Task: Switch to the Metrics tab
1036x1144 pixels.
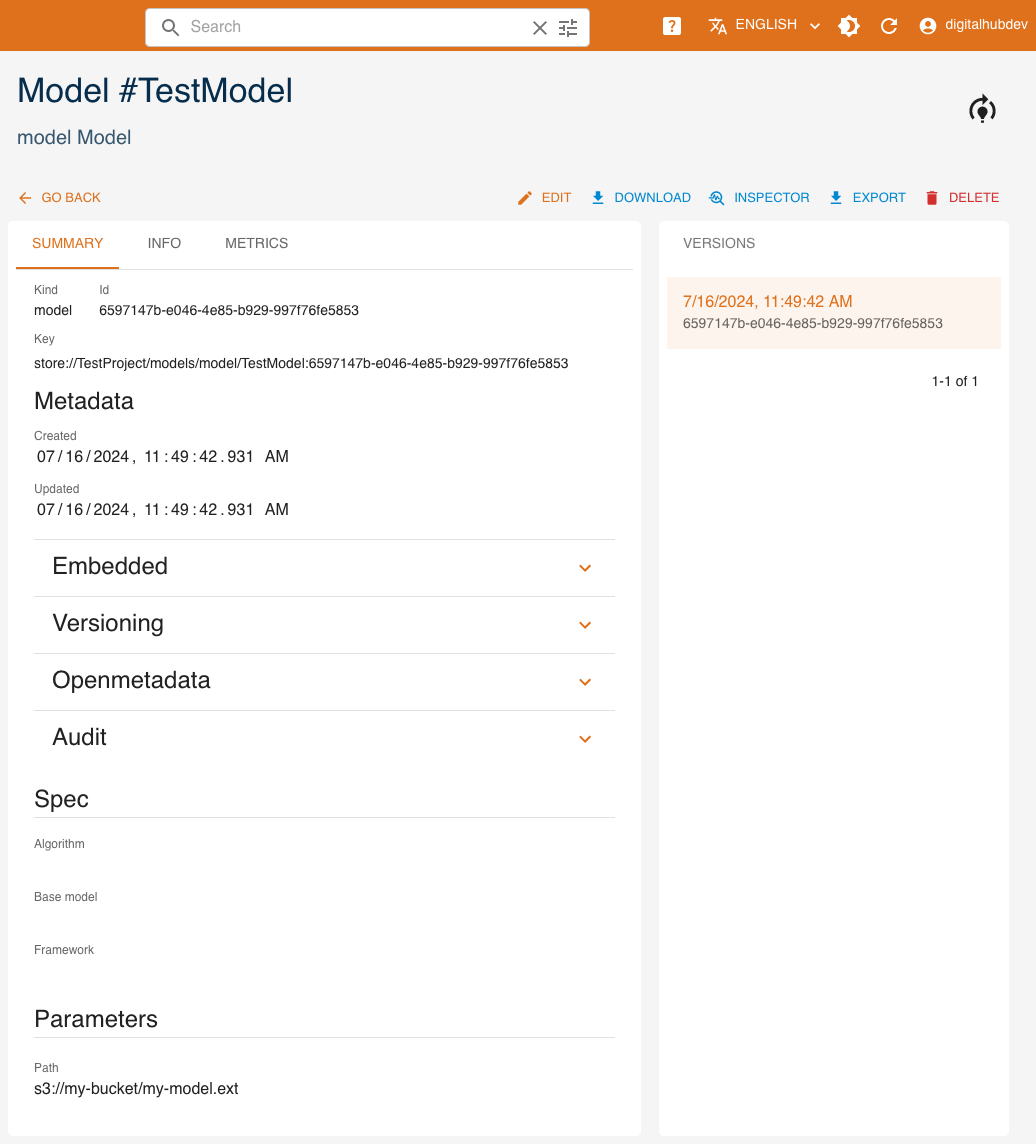Action: (256, 243)
